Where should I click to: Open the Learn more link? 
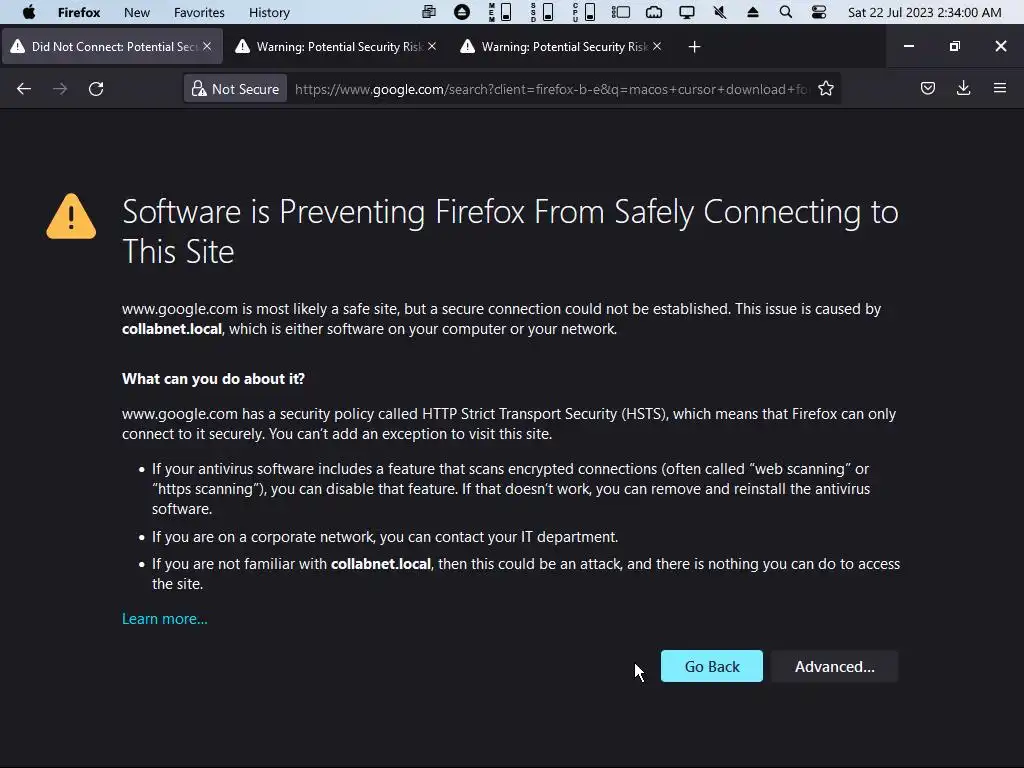point(165,618)
